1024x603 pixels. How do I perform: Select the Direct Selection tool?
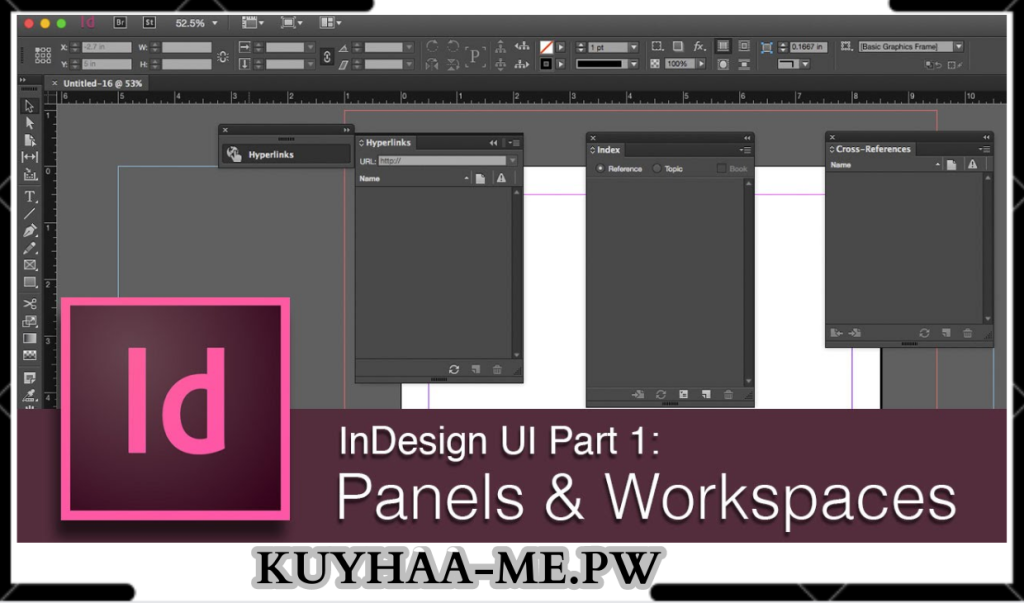(x=29, y=123)
